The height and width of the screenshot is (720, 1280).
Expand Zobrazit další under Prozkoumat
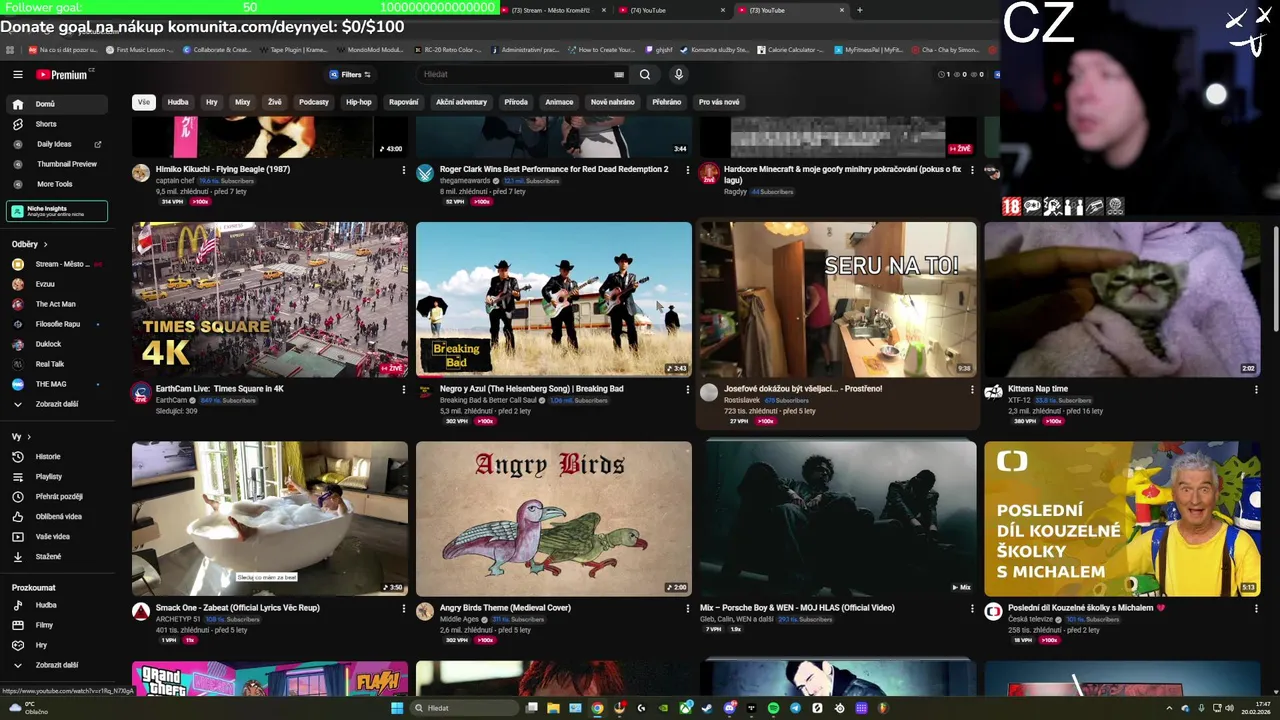[x=56, y=665]
